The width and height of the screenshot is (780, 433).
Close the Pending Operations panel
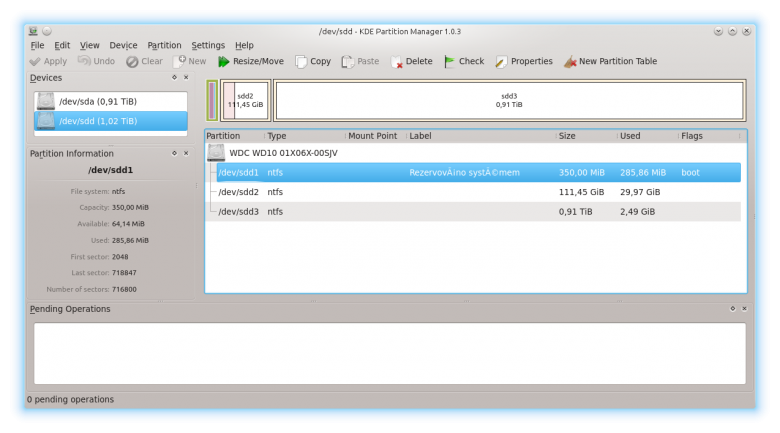click(x=744, y=309)
